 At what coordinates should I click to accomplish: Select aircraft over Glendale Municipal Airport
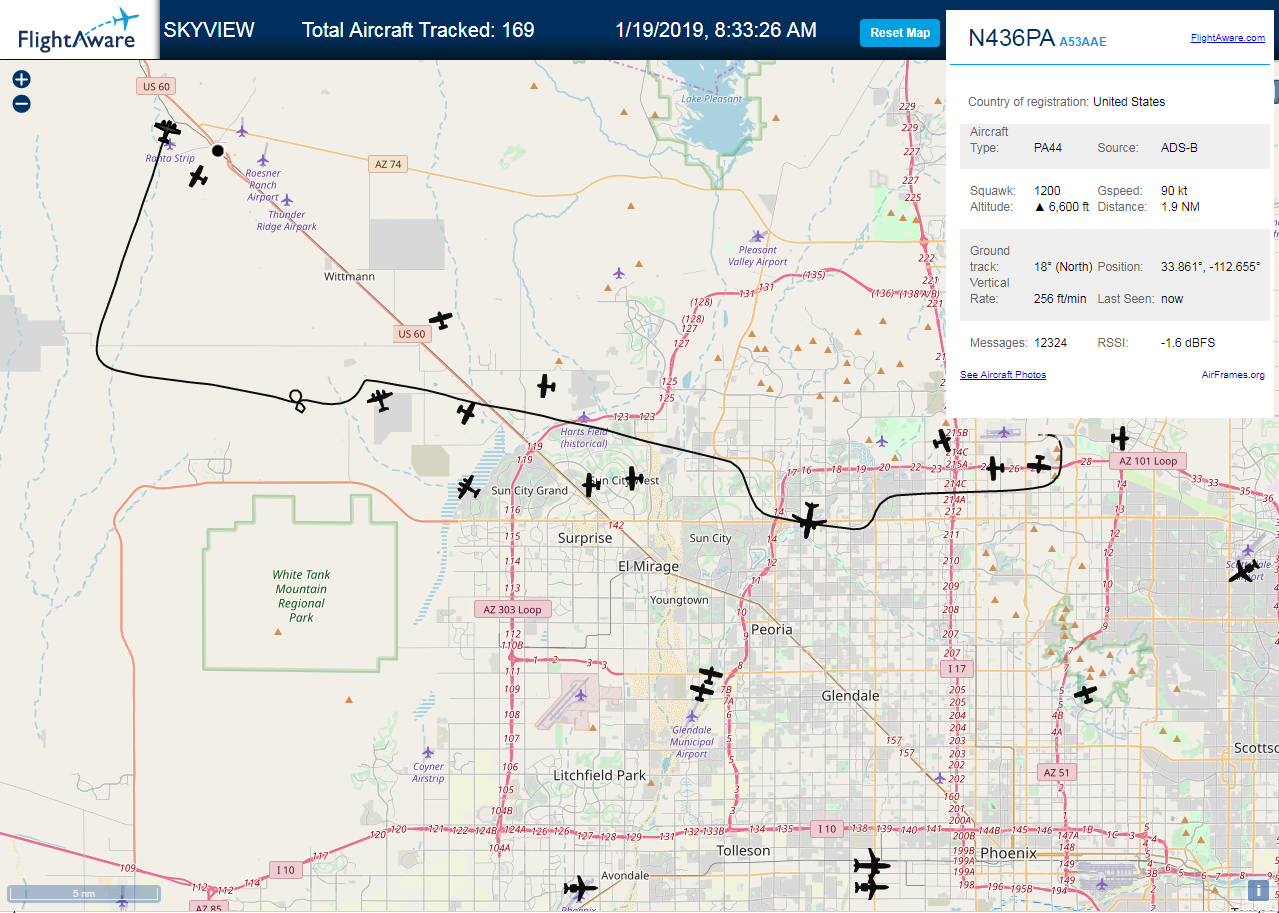click(x=702, y=691)
